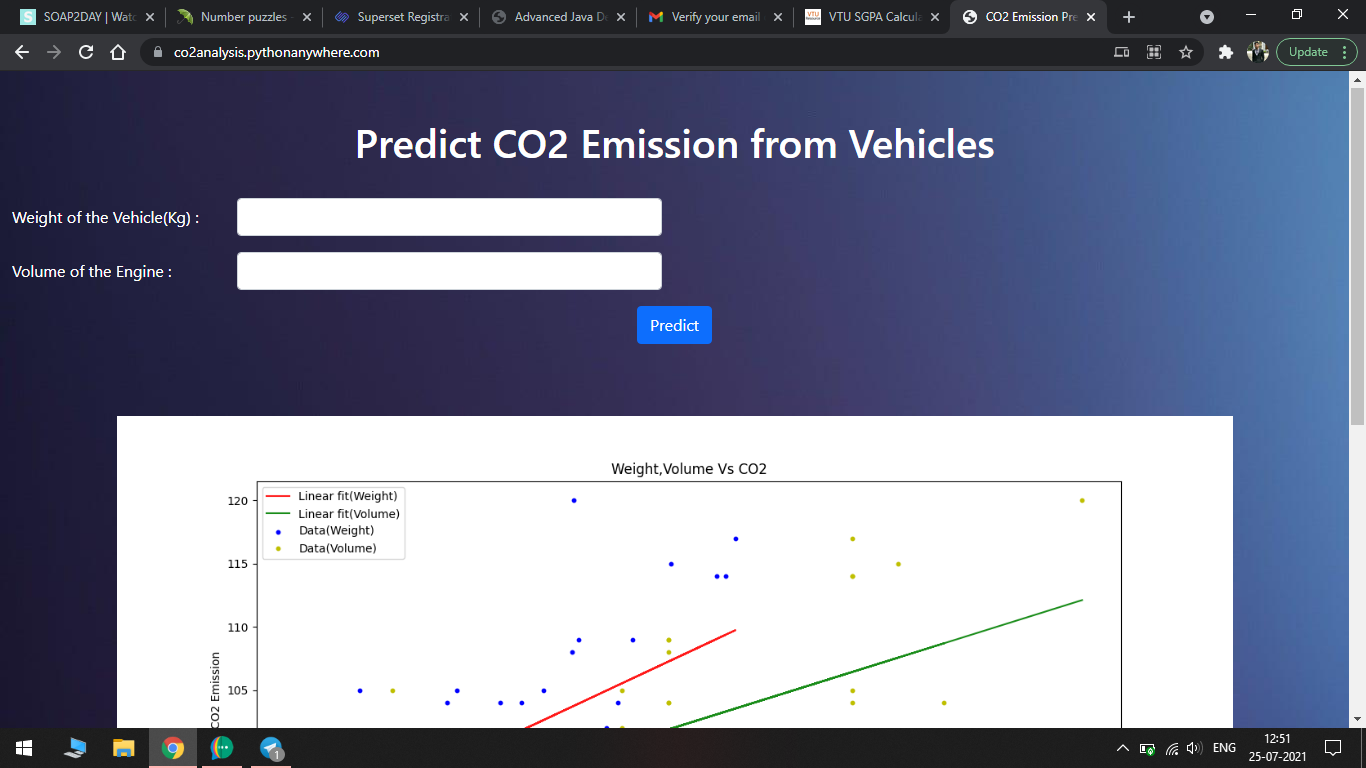Switch to the Number puzzles tab
This screenshot has height=768, width=1366.
tap(245, 17)
